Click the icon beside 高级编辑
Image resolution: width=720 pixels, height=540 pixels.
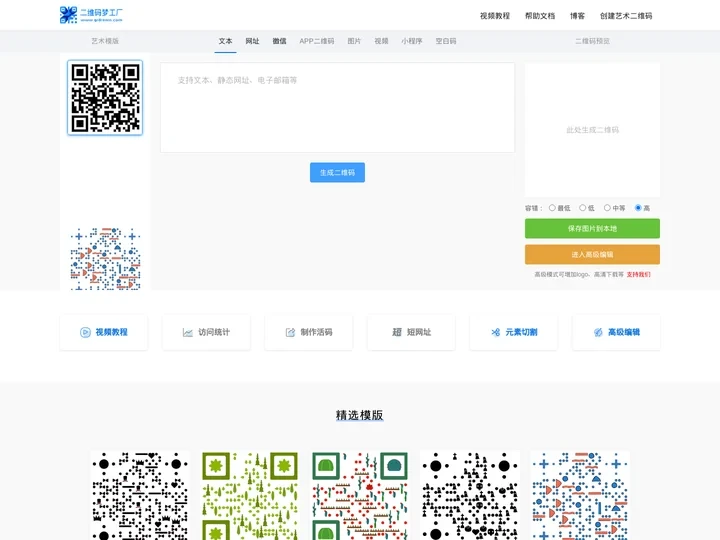pyautogui.click(x=598, y=332)
